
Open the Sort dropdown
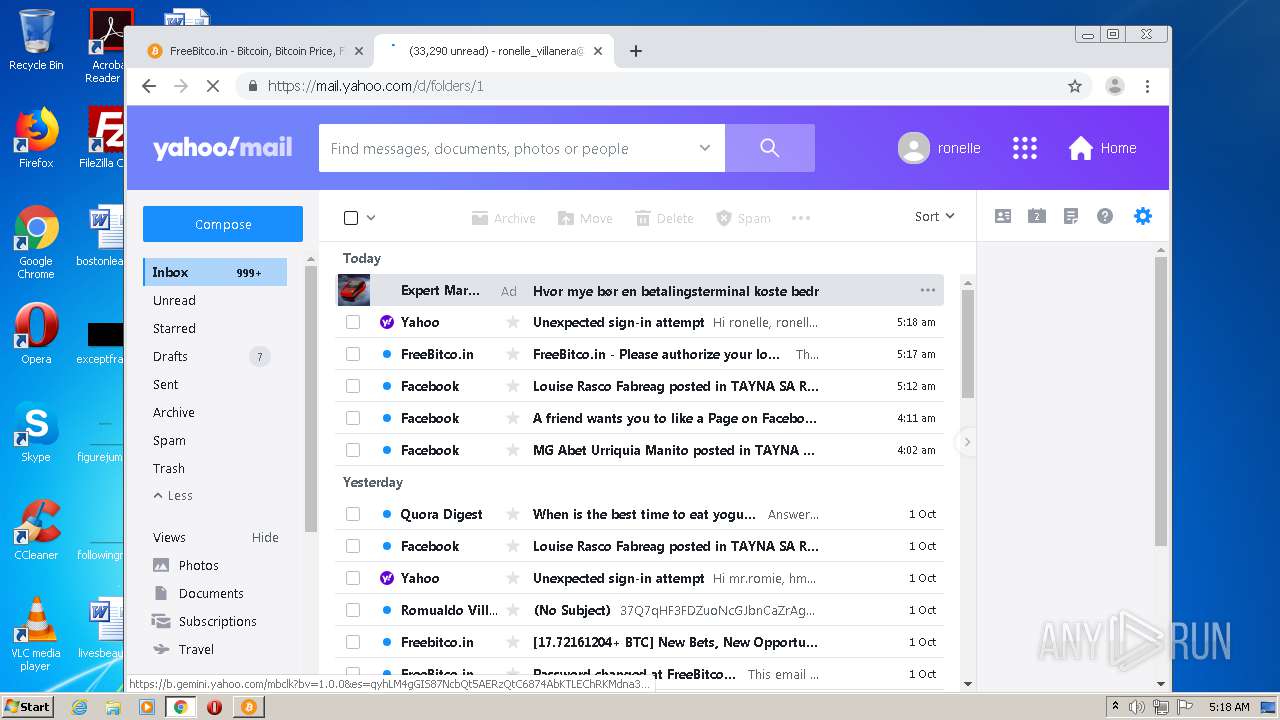click(x=934, y=216)
